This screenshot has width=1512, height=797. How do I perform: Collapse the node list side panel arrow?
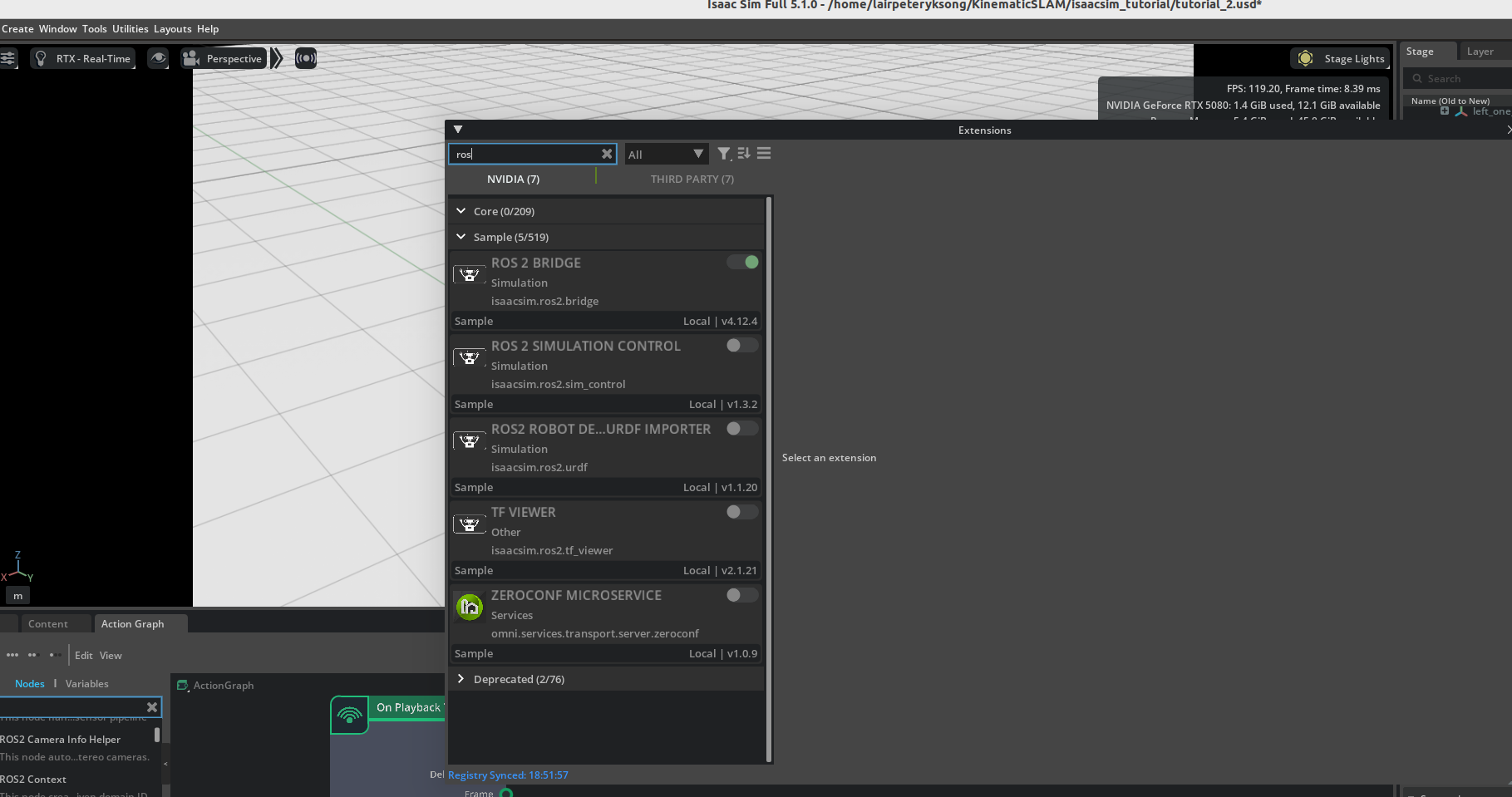click(x=165, y=763)
